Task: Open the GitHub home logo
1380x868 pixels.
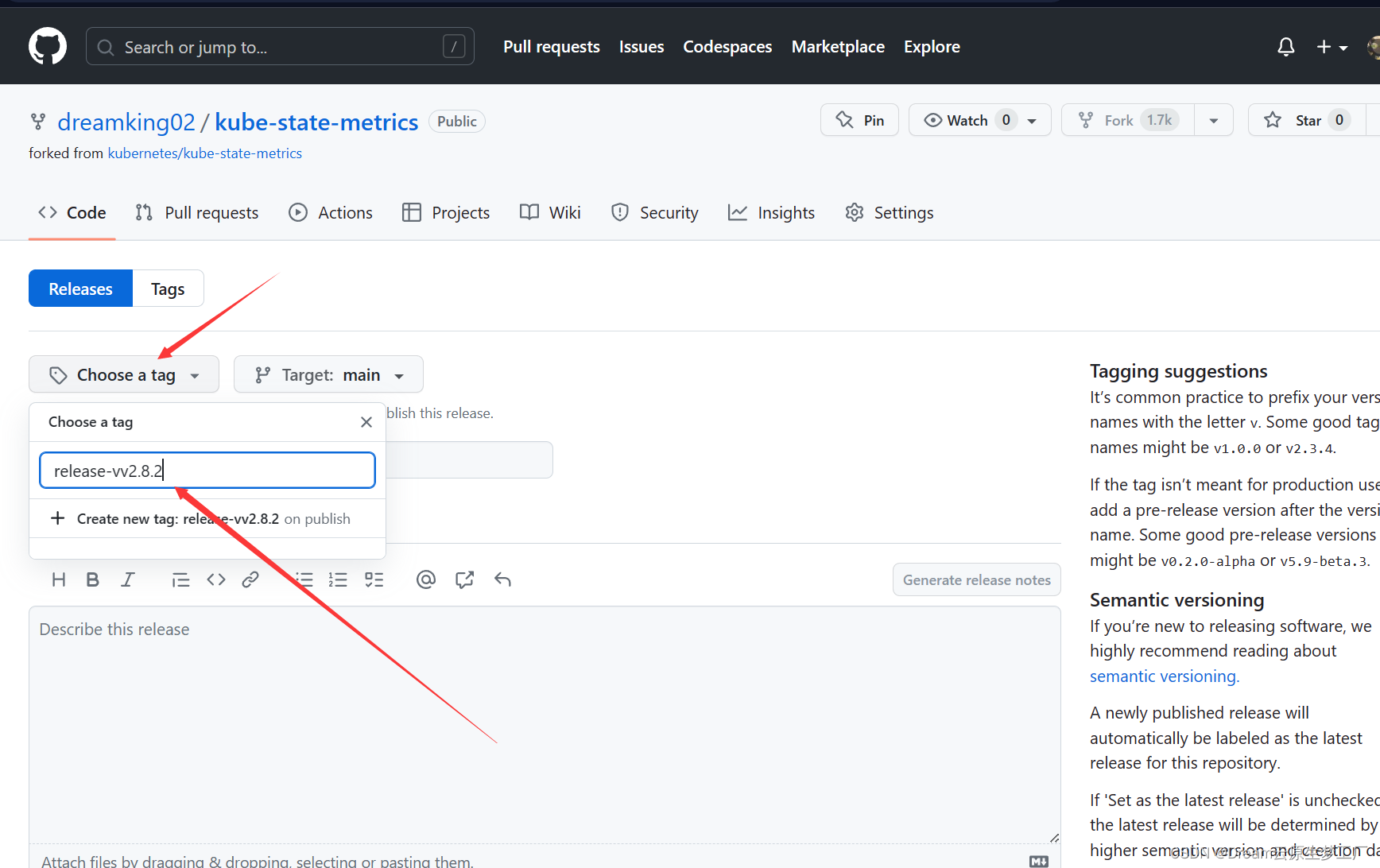Action: [48, 46]
